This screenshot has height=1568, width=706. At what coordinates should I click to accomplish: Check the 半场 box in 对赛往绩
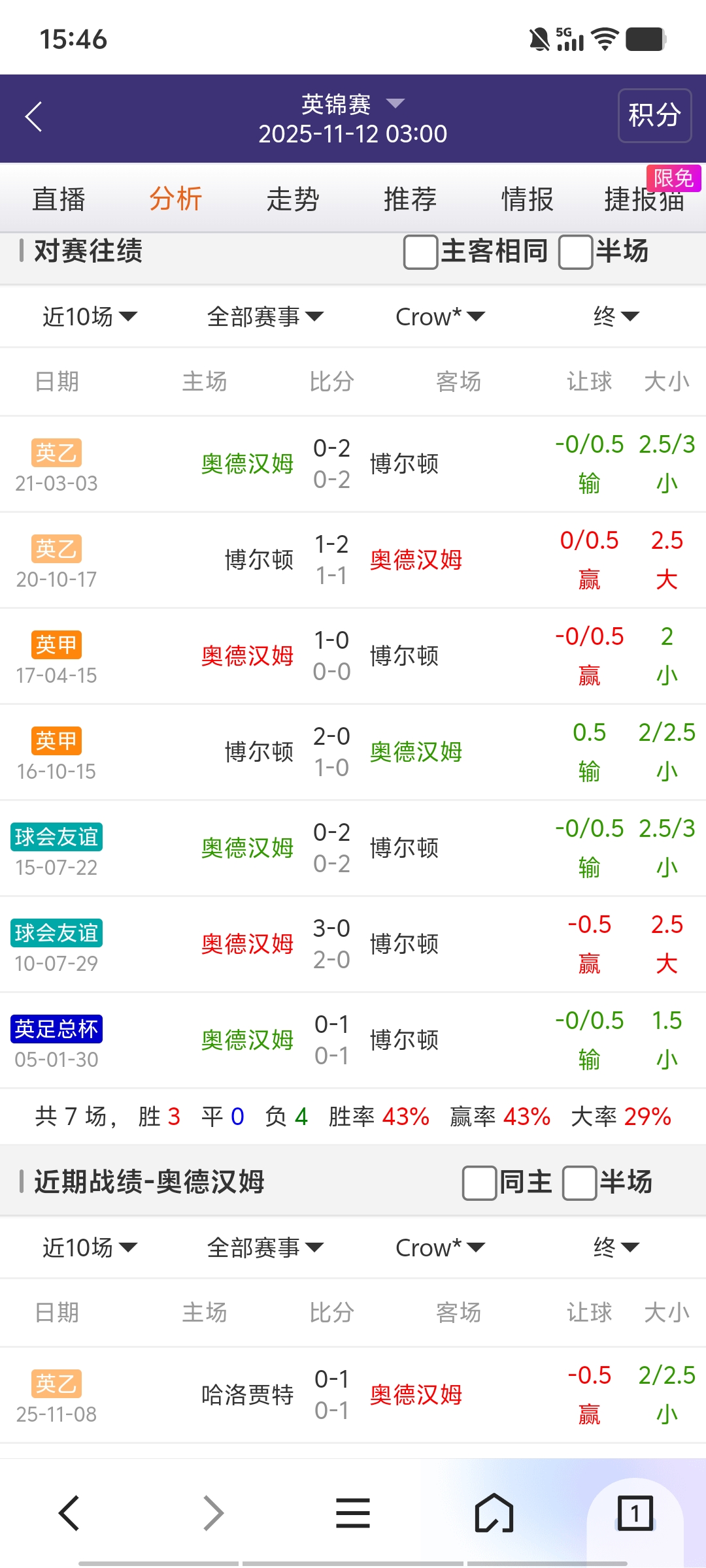tap(576, 252)
